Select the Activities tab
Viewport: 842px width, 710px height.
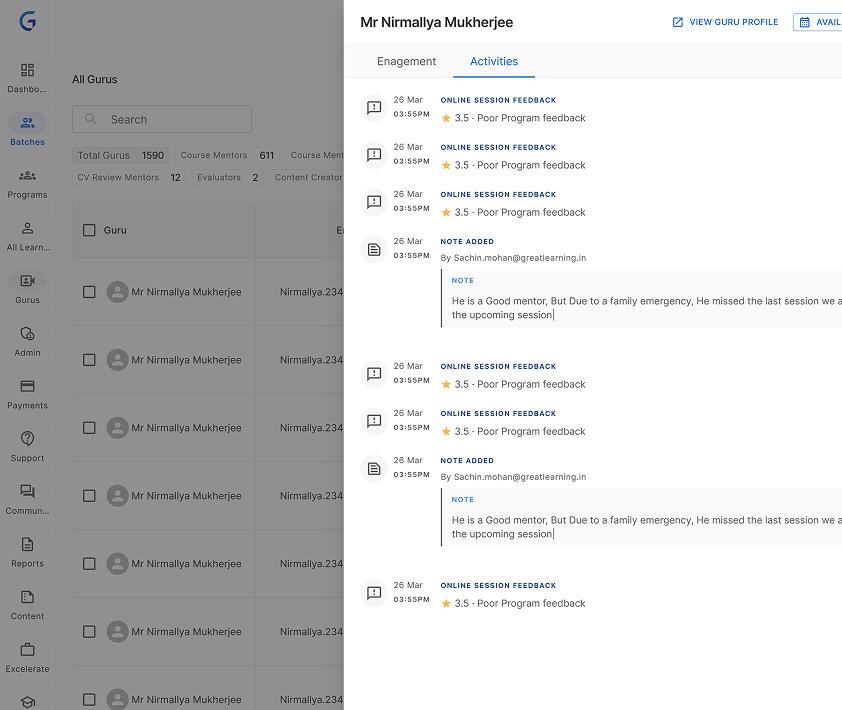494,61
